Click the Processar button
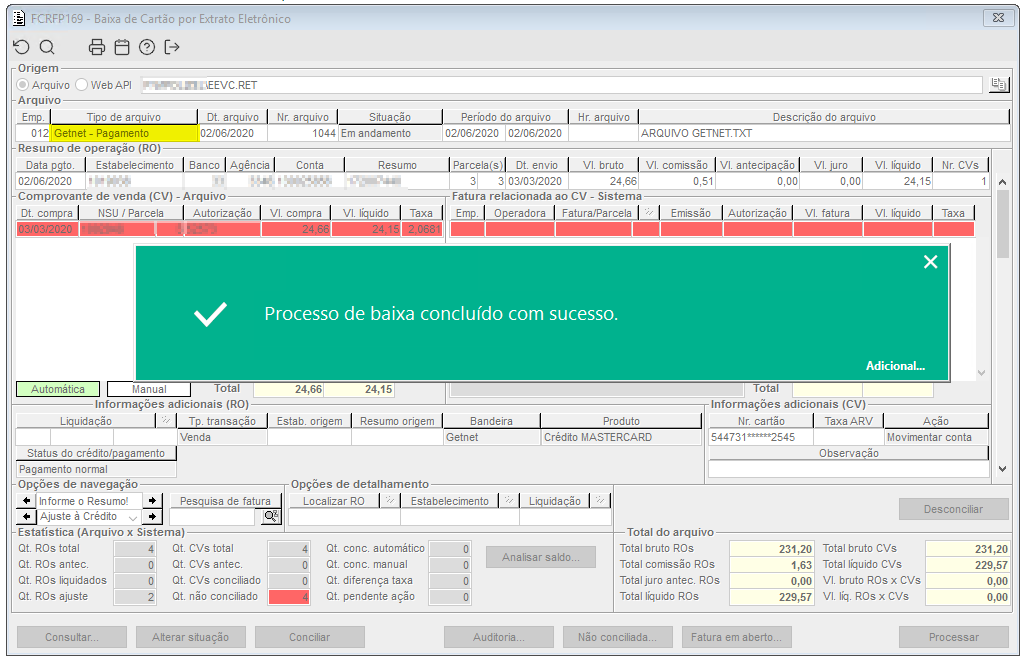Viewport: 1022px width, 660px height. (x=954, y=637)
